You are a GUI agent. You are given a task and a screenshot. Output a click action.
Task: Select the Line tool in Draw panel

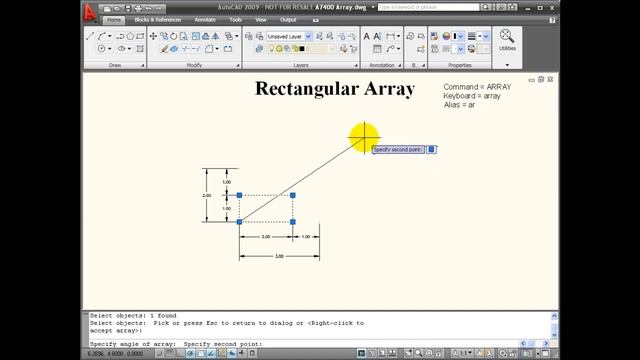click(90, 36)
